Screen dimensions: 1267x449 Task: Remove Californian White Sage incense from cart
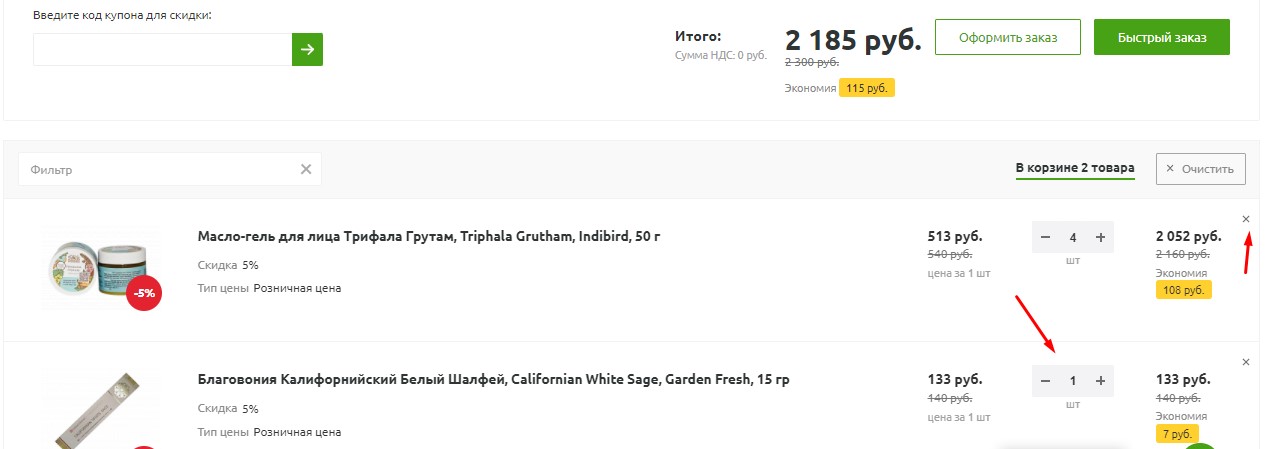click(x=1245, y=362)
